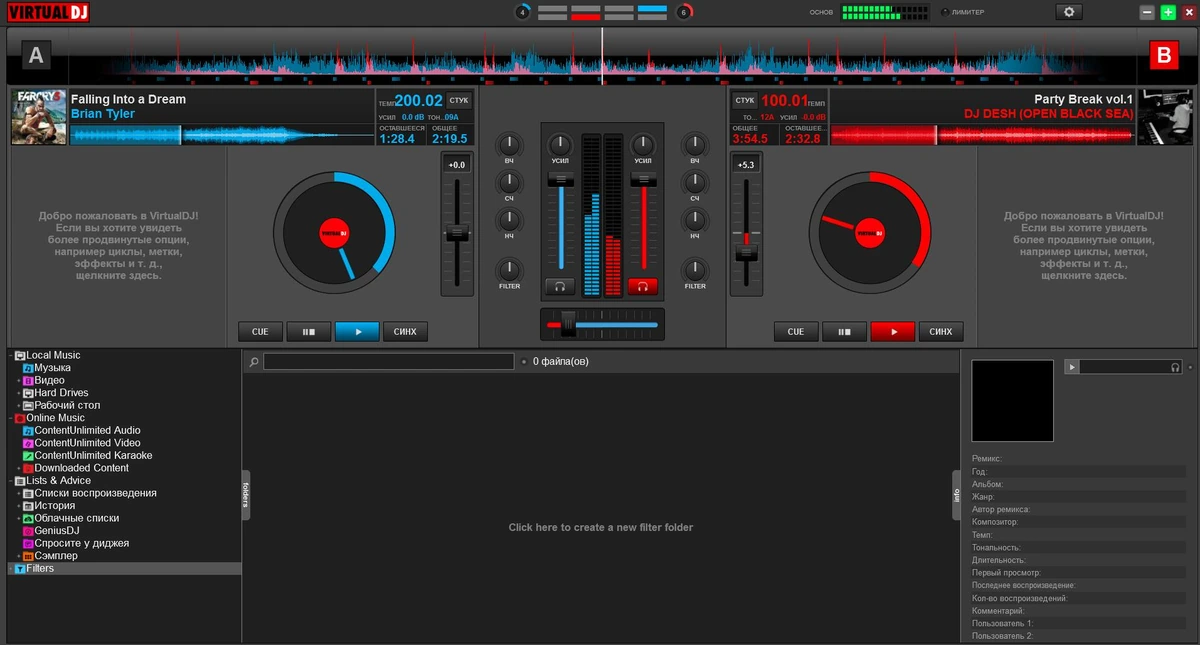Click the ContentUnlimited Video icon
Screen dimensions: 1200x645
(x=28, y=443)
